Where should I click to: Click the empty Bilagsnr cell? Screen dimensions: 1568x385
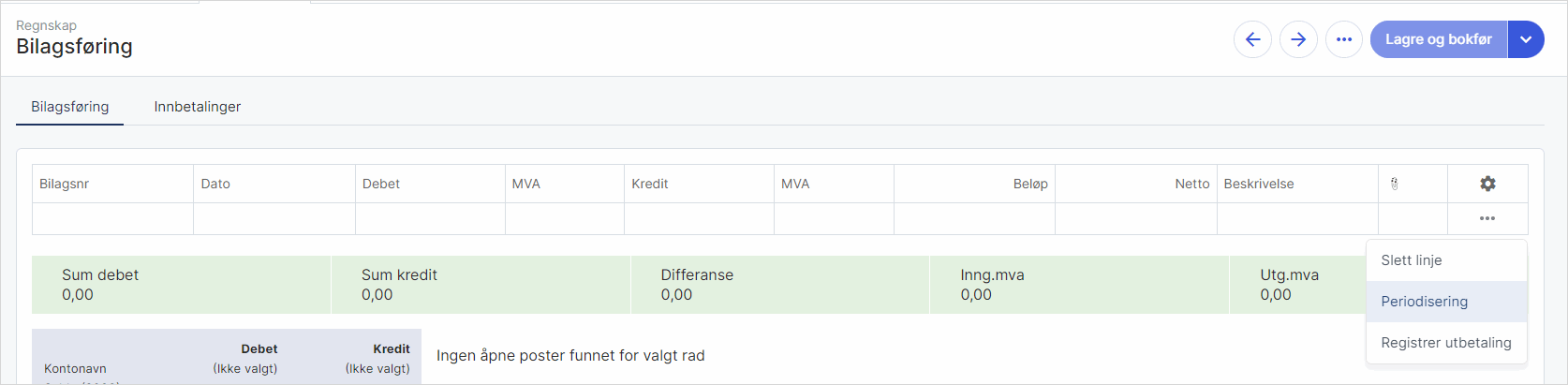click(112, 218)
